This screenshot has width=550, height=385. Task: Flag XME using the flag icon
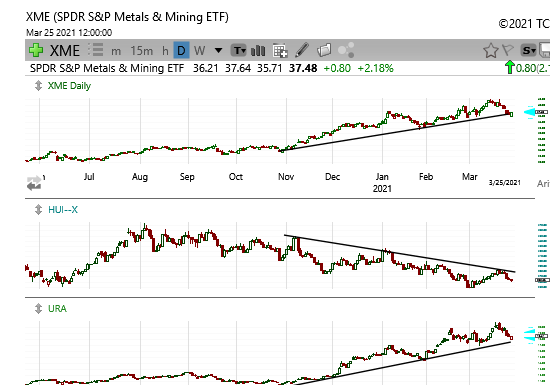508,50
